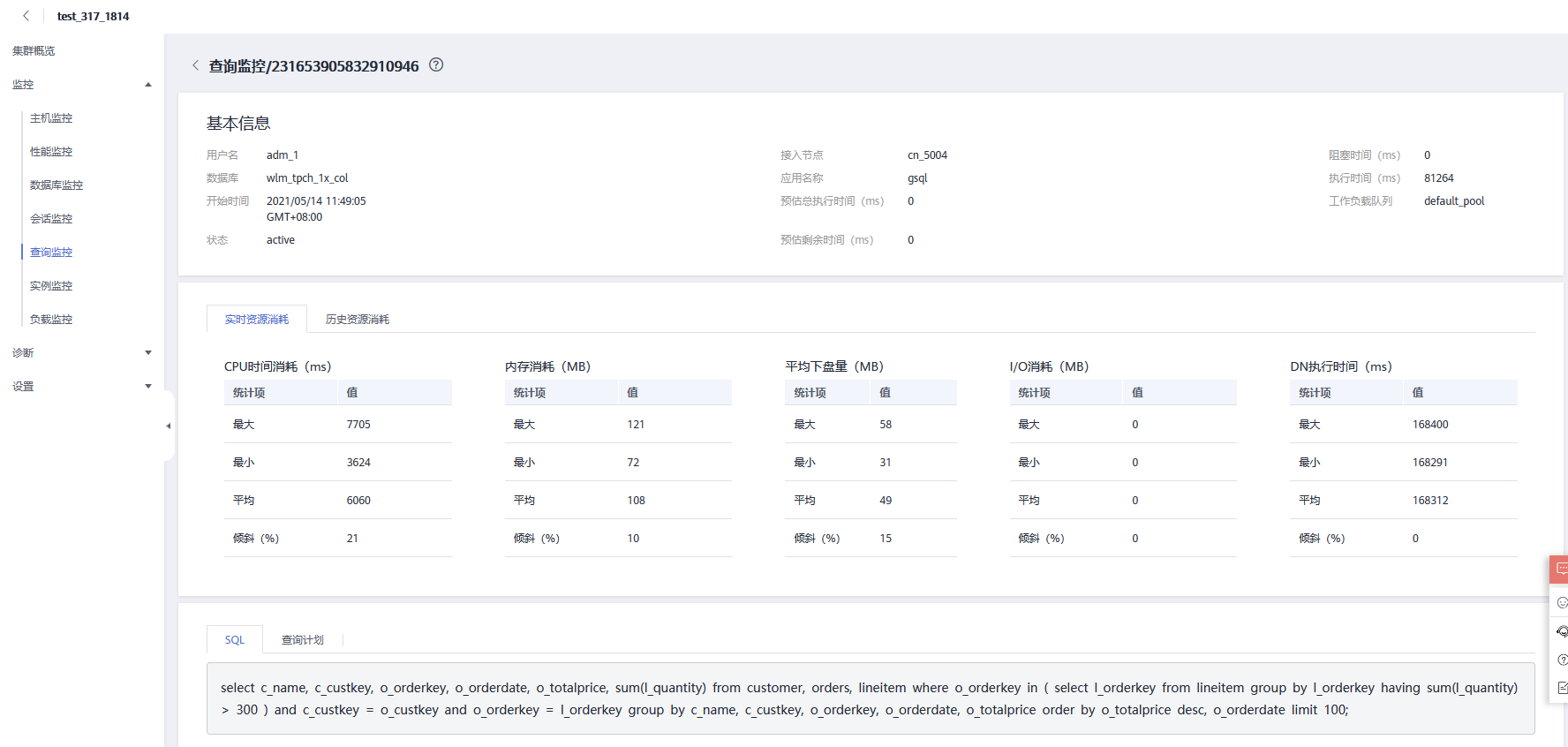Click the 内存消耗 (MB) table heading
Screen dimensions: 1568x747
[547, 366]
